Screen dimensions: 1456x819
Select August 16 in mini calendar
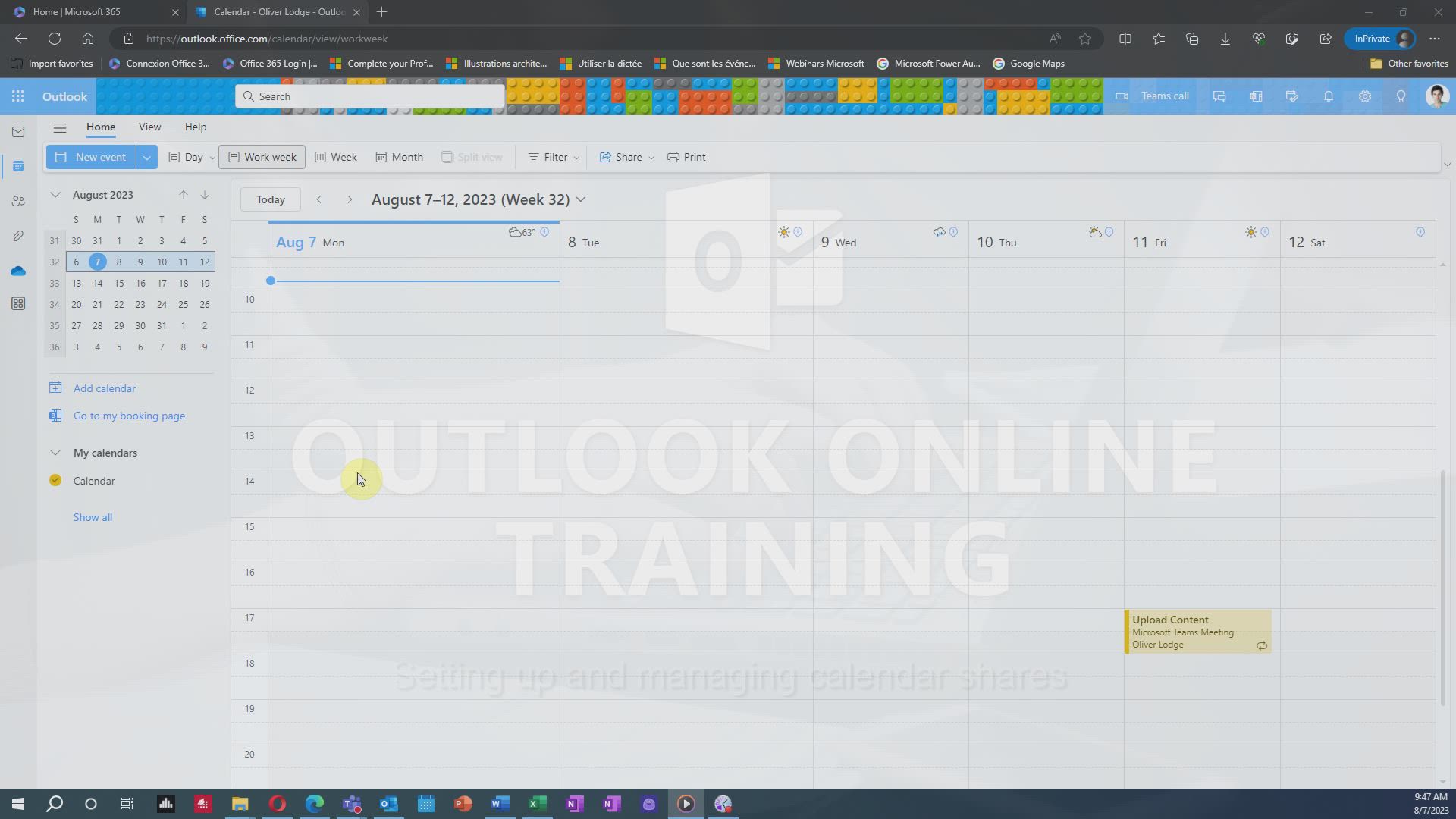click(x=140, y=284)
